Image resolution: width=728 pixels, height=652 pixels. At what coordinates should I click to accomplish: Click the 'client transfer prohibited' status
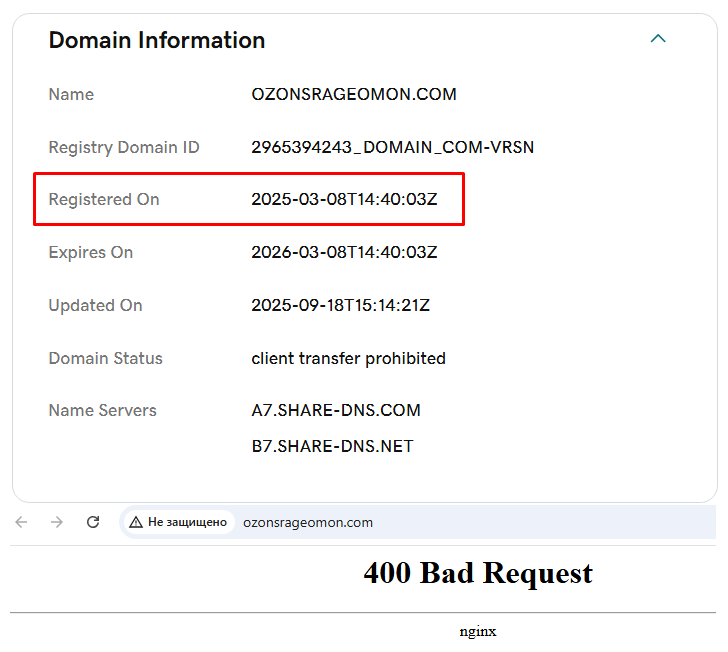[348, 358]
